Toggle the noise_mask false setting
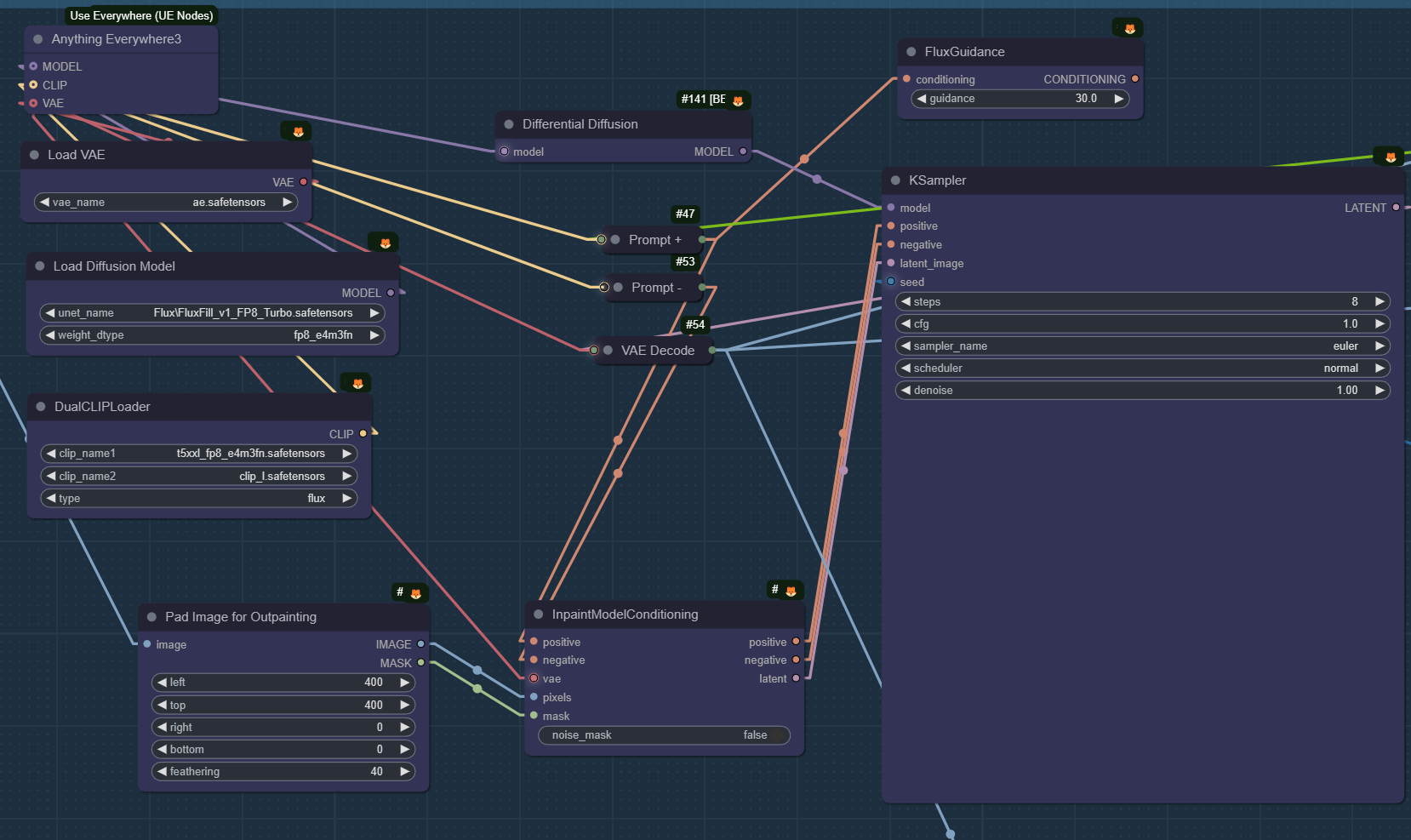1411x840 pixels. 664,735
